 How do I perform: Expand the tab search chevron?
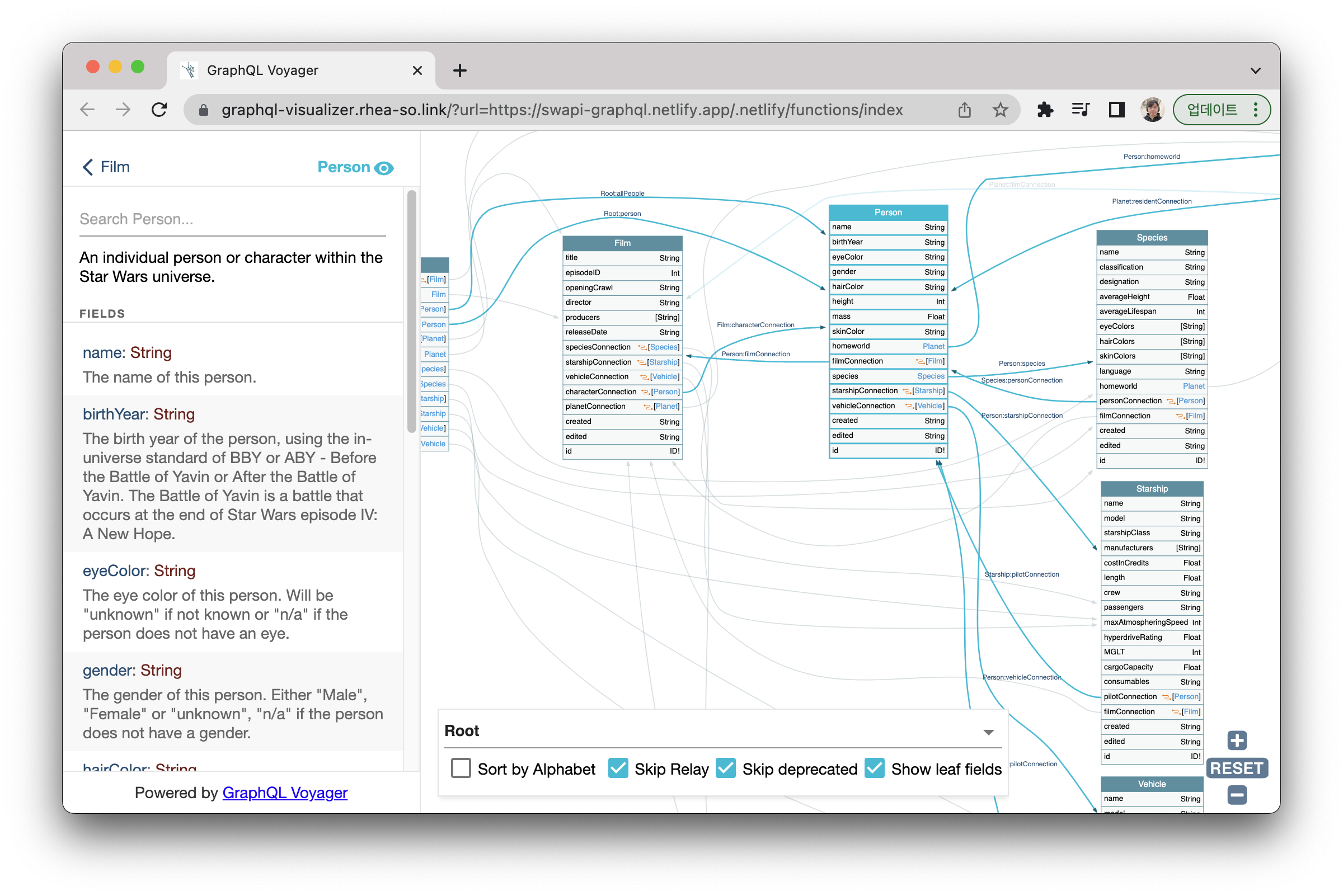click(x=1255, y=71)
